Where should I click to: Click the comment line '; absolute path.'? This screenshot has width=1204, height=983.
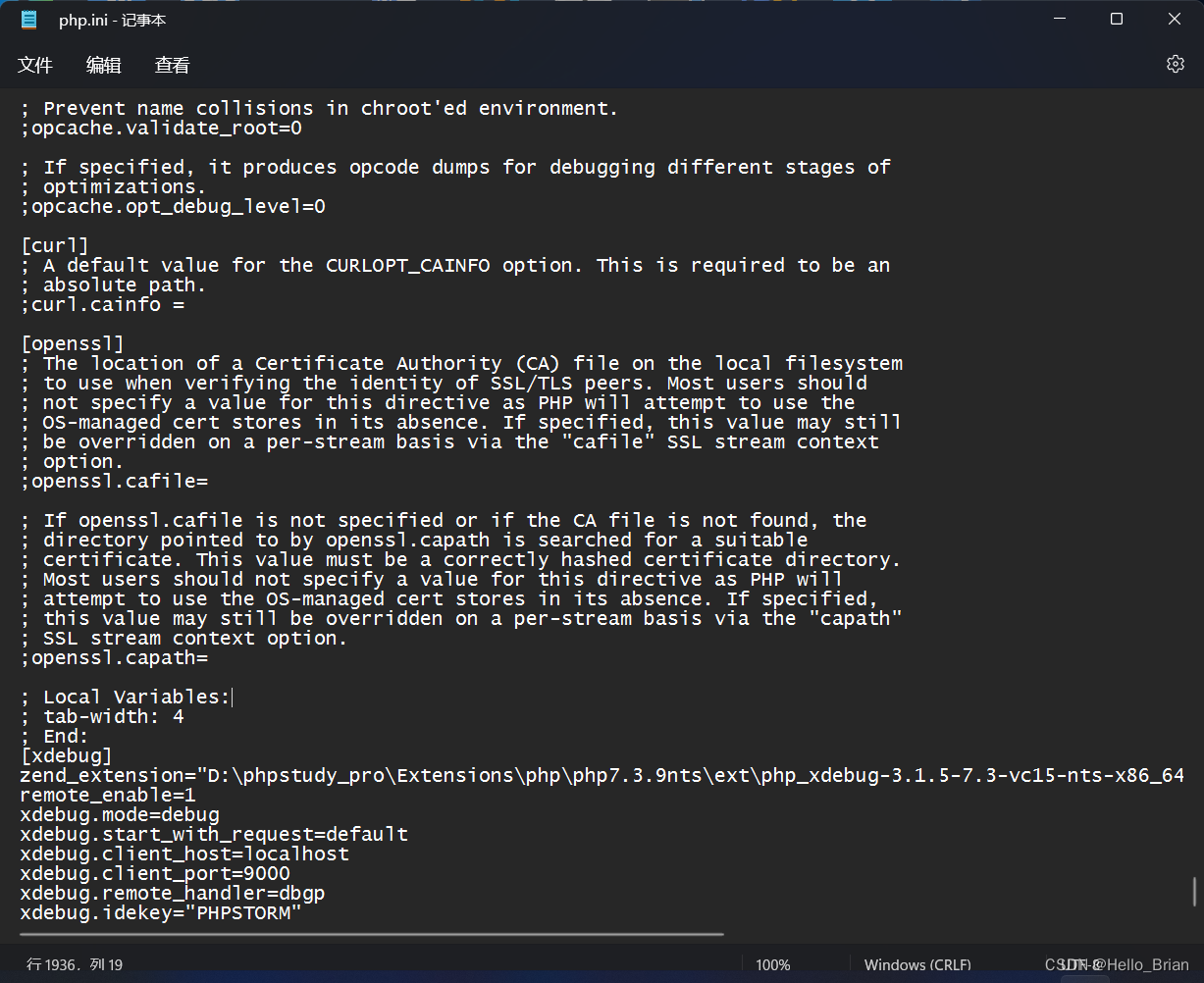[x=114, y=285]
